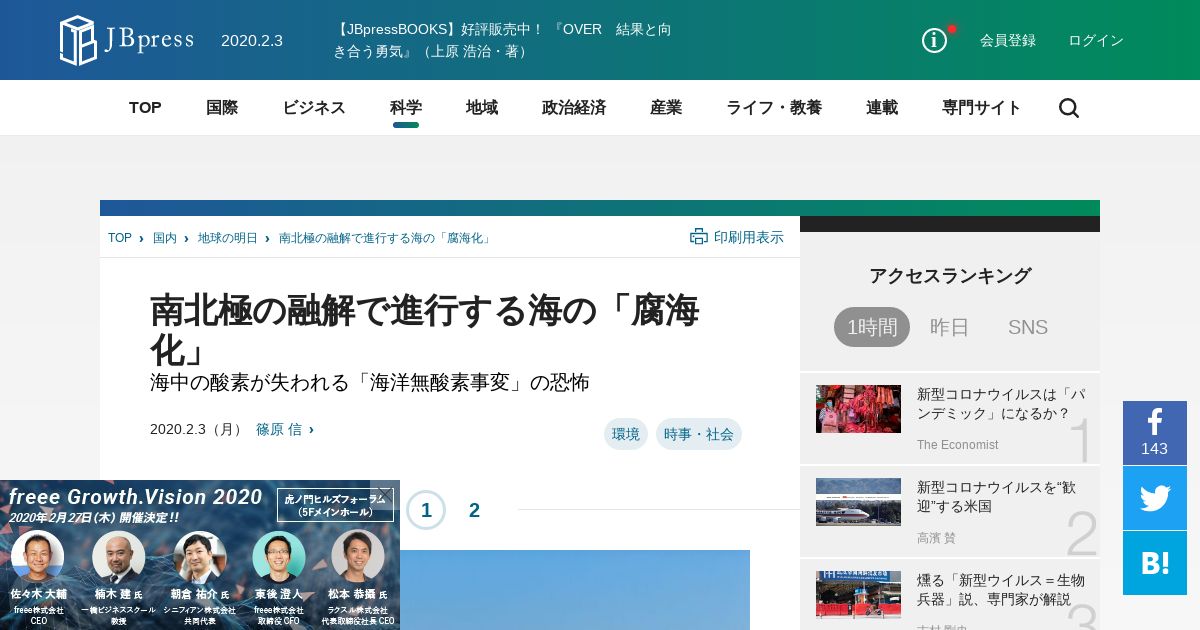Open the site search magnifier icon
This screenshot has width=1200, height=630.
(1069, 108)
